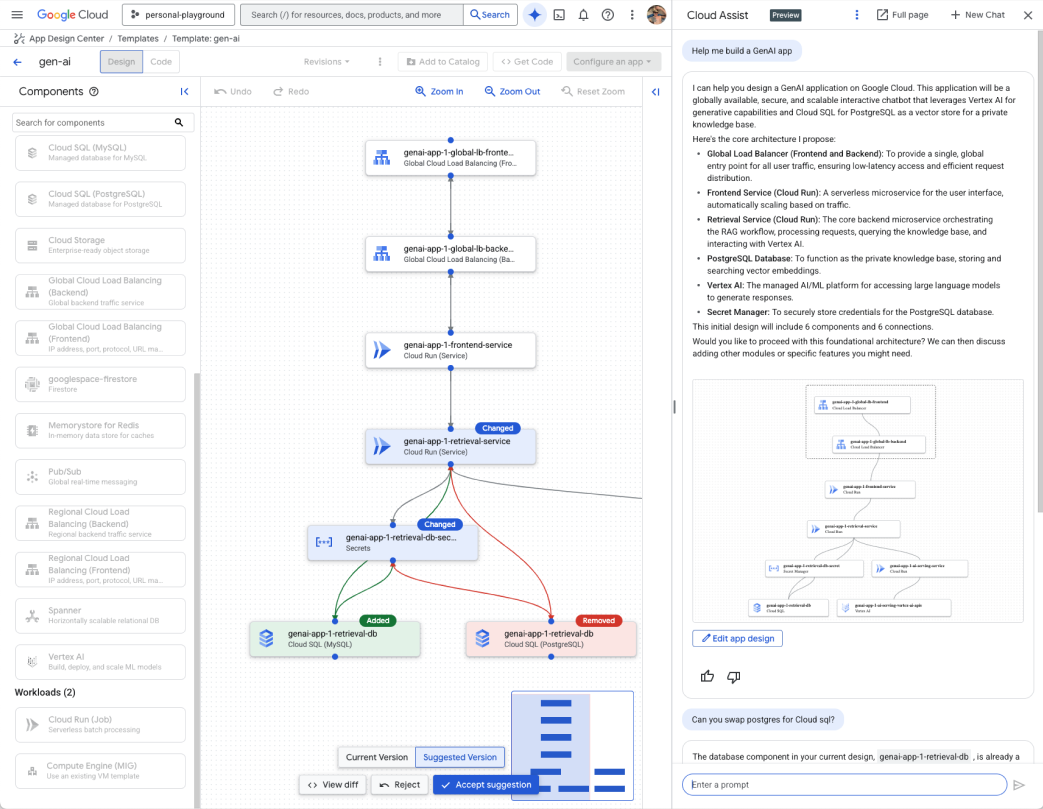The height and width of the screenshot is (809, 1043).
Task: Open the personal-playground project picker
Action: (x=178, y=15)
